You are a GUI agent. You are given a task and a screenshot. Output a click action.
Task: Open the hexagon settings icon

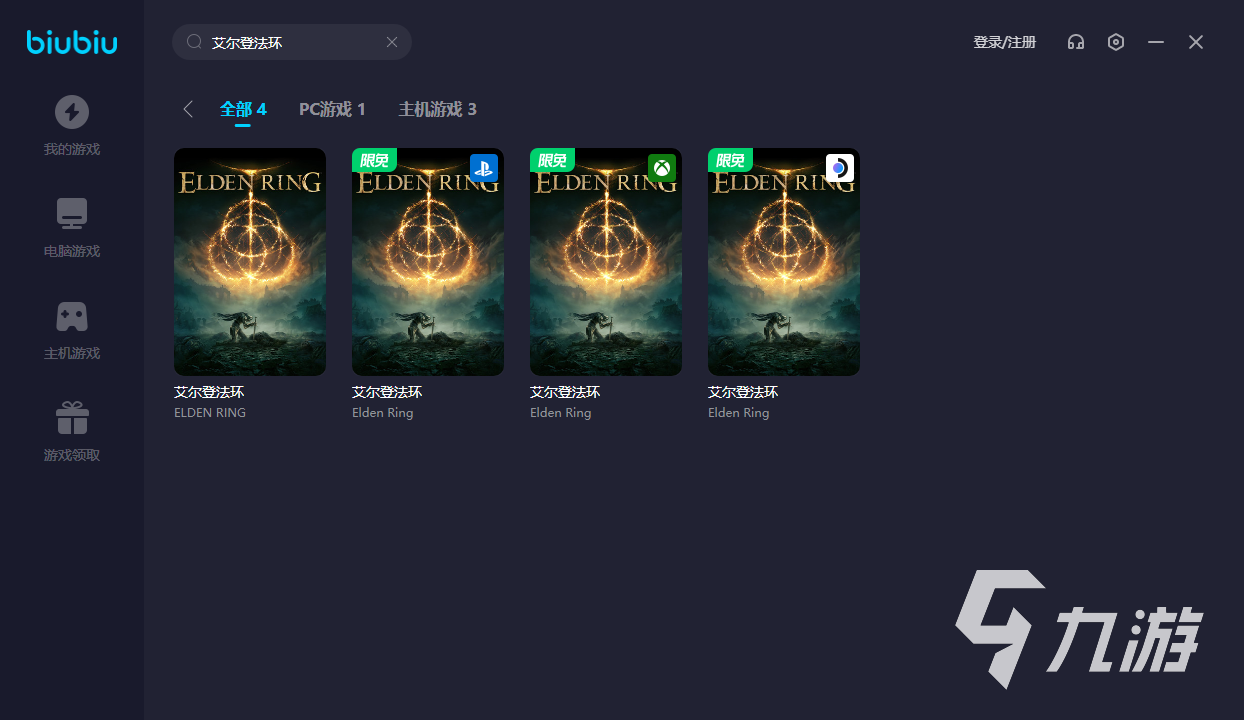(x=1116, y=42)
